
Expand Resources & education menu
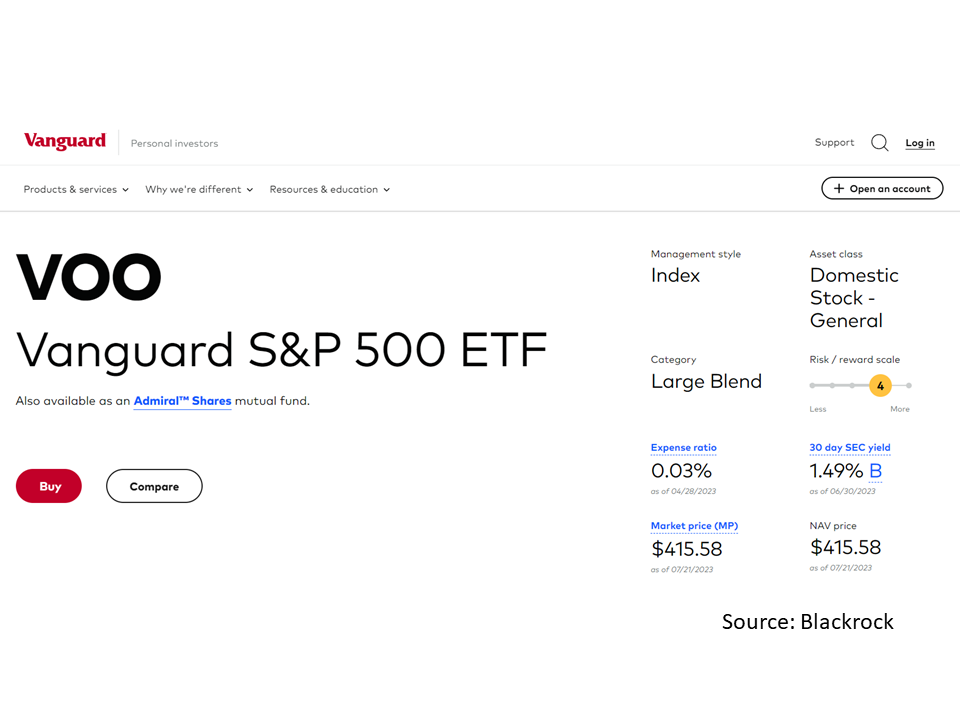[x=329, y=190]
